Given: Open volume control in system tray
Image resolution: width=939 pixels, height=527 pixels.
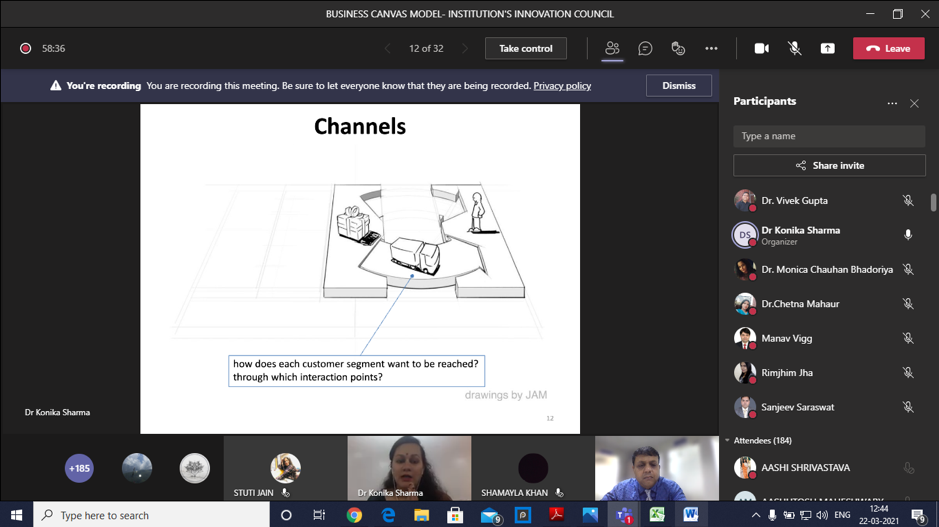Looking at the screenshot, I should pyautogui.click(x=822, y=515).
